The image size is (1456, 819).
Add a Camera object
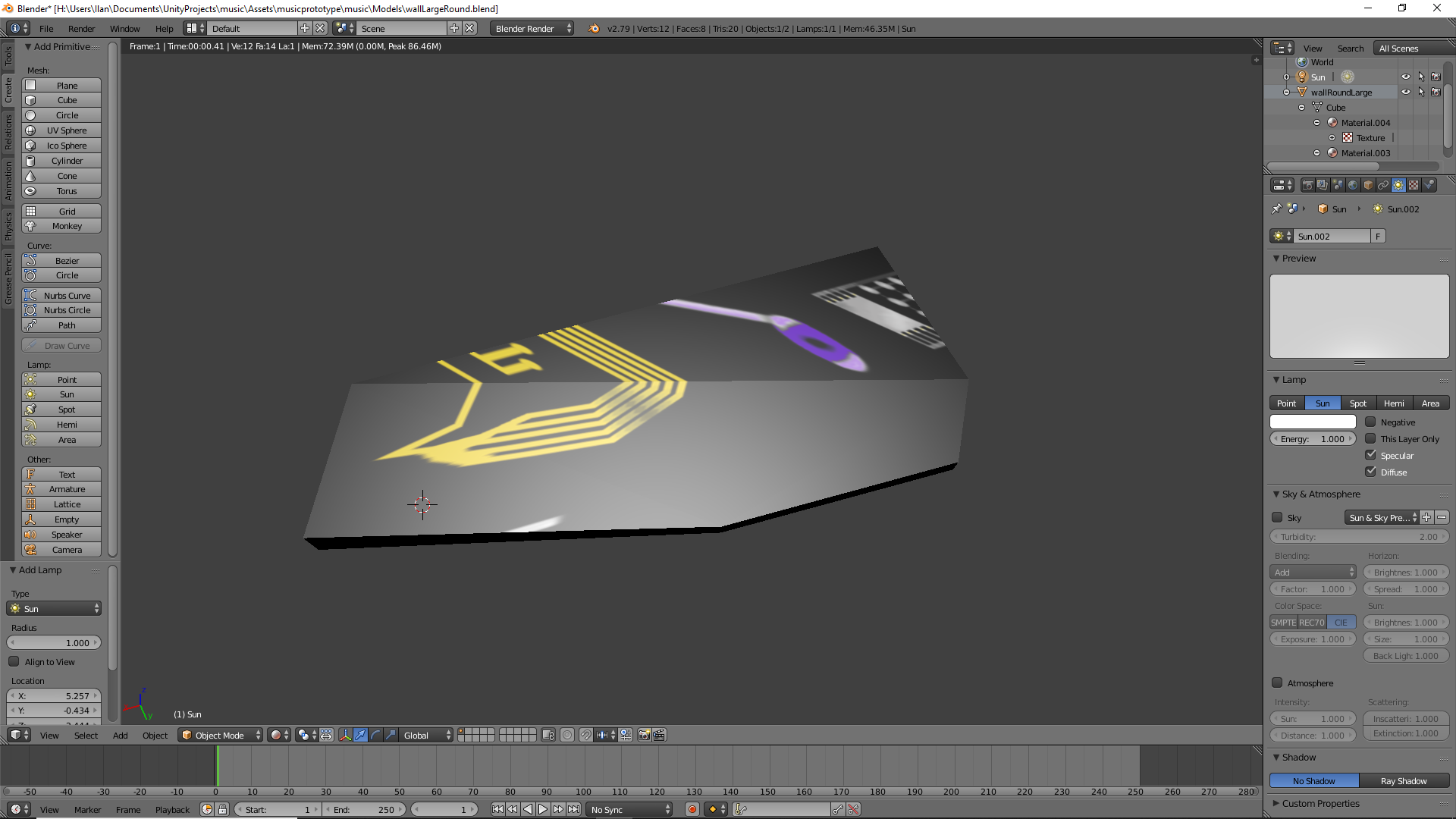(x=61, y=550)
